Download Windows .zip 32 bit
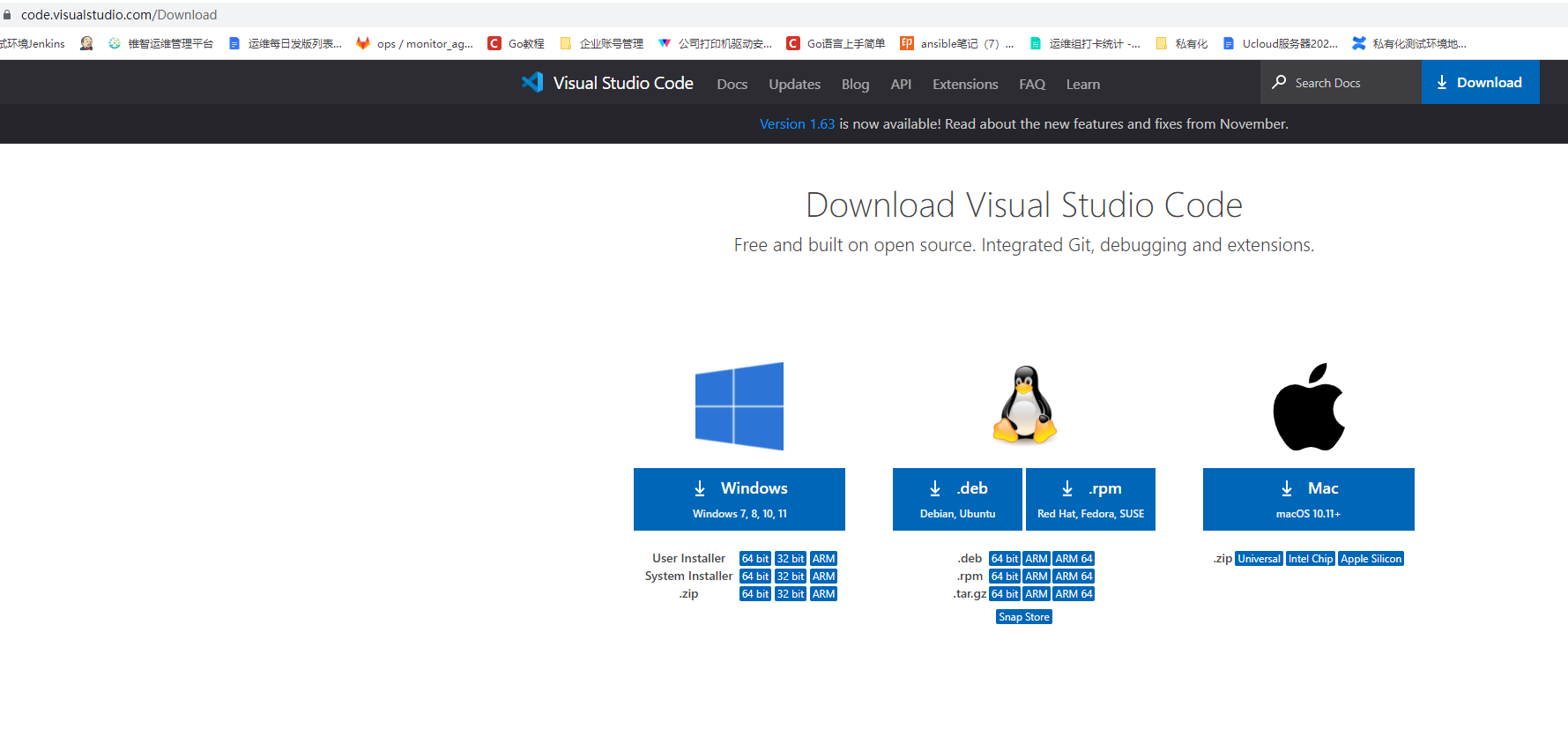1568x729 pixels. (791, 594)
